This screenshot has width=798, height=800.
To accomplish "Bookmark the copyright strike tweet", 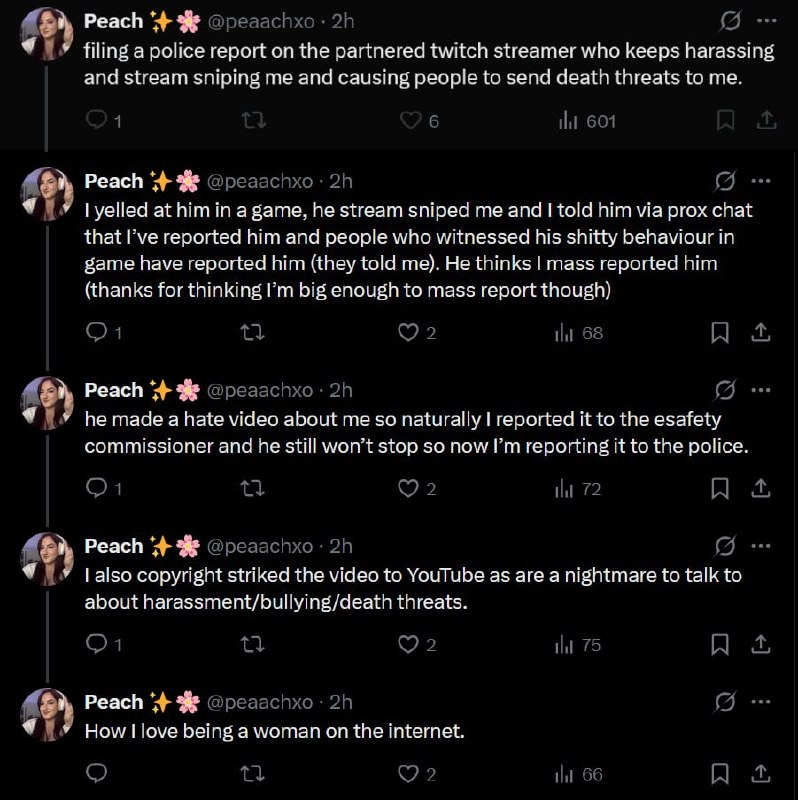I will pyautogui.click(x=720, y=644).
